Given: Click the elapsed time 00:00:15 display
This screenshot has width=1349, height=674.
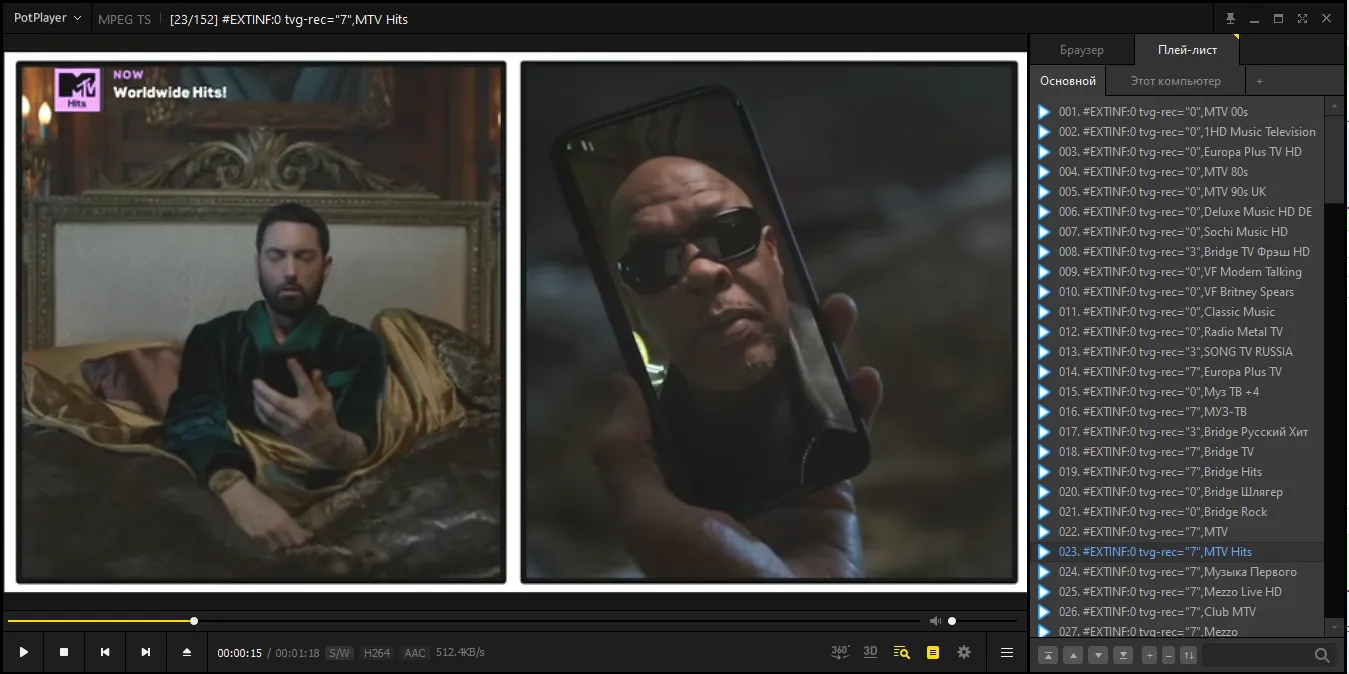Looking at the screenshot, I should coord(240,653).
